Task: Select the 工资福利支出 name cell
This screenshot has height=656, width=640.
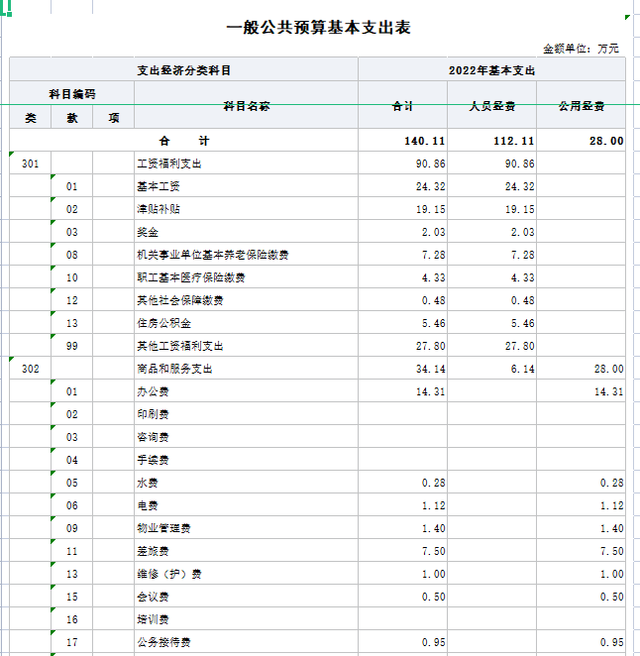Action: pyautogui.click(x=168, y=163)
